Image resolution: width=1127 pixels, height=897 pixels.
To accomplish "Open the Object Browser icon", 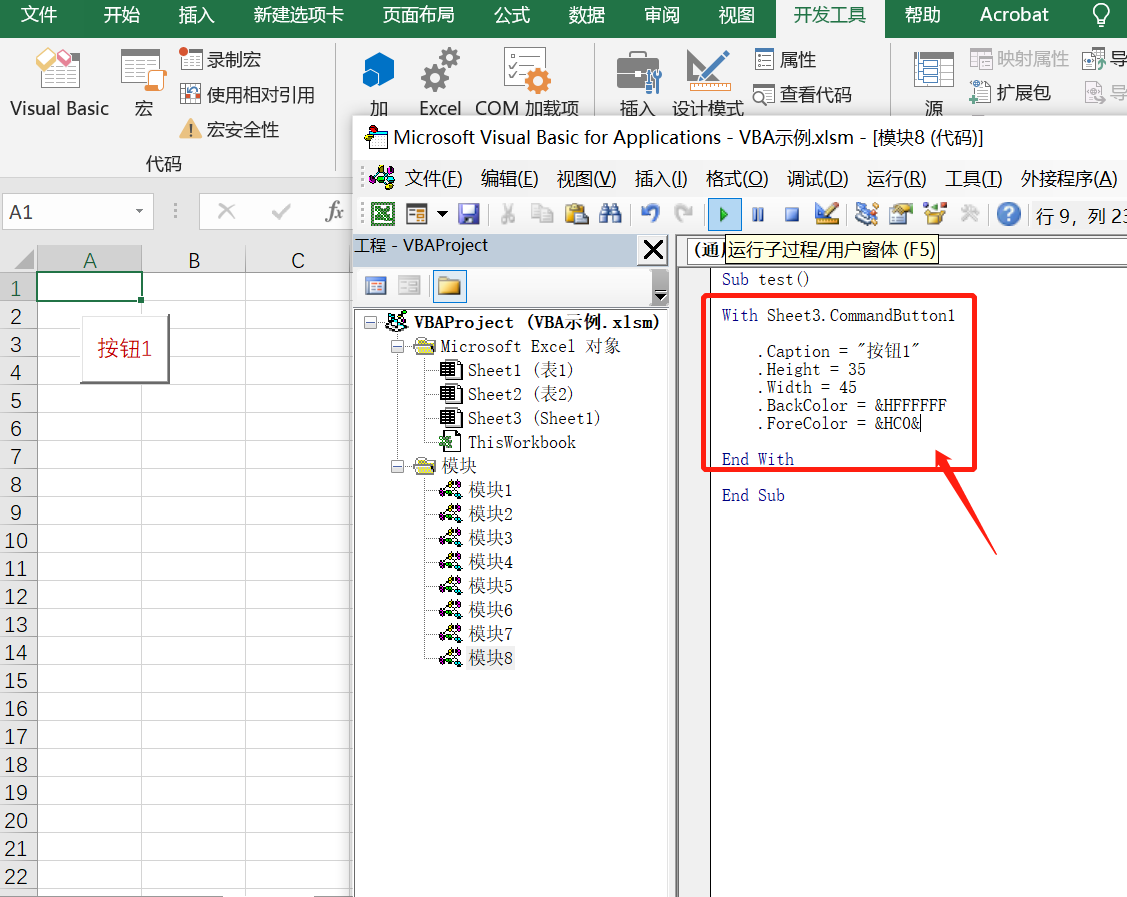I will [933, 213].
